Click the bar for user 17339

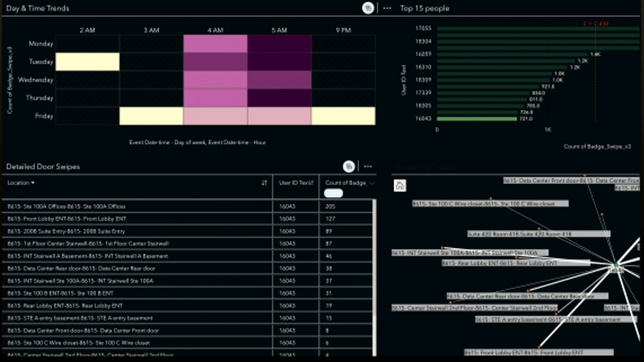(483, 93)
